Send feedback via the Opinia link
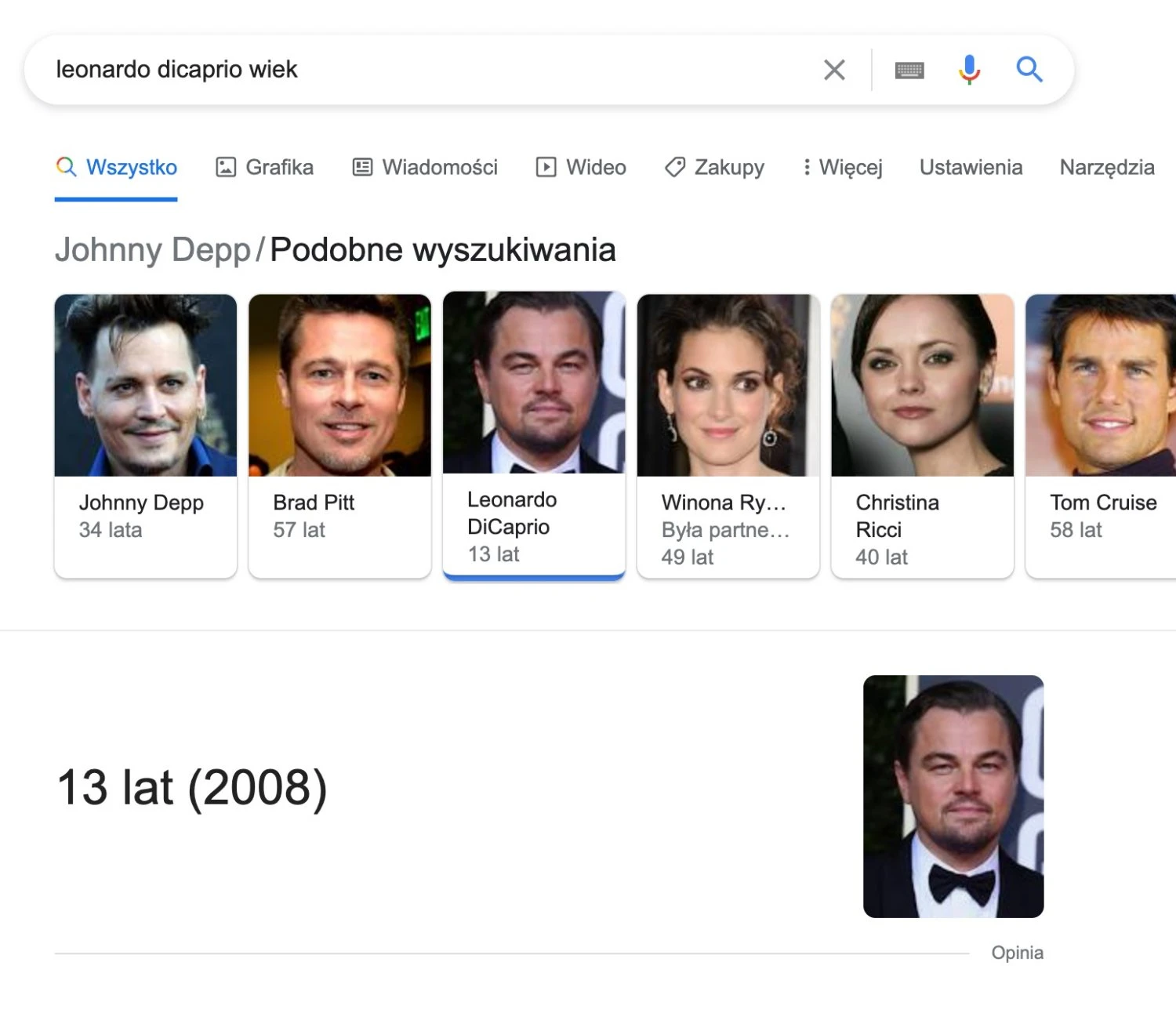This screenshot has width=1176, height=1009. [1017, 953]
